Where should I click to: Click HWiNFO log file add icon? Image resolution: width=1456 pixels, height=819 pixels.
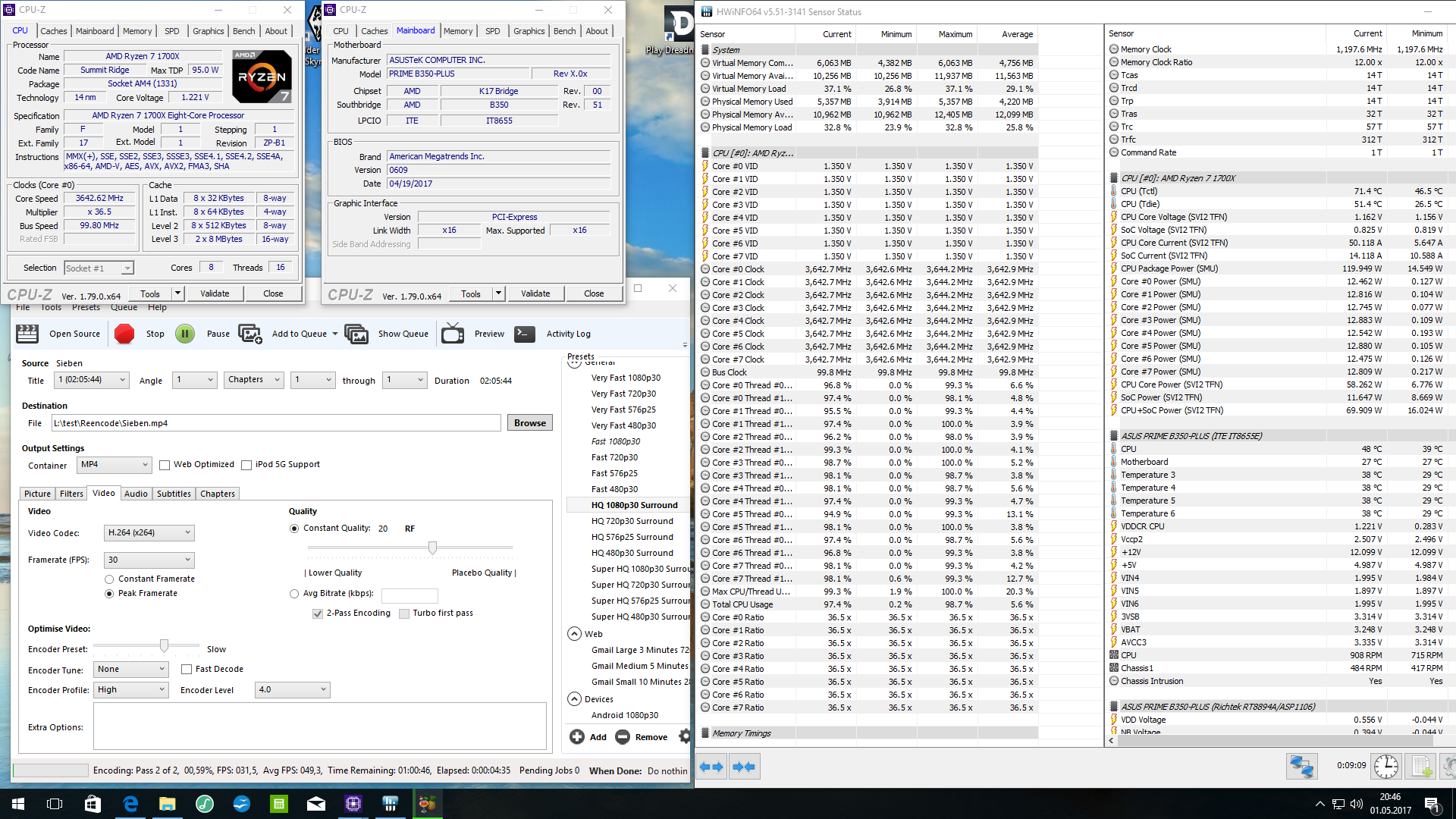click(x=1421, y=766)
